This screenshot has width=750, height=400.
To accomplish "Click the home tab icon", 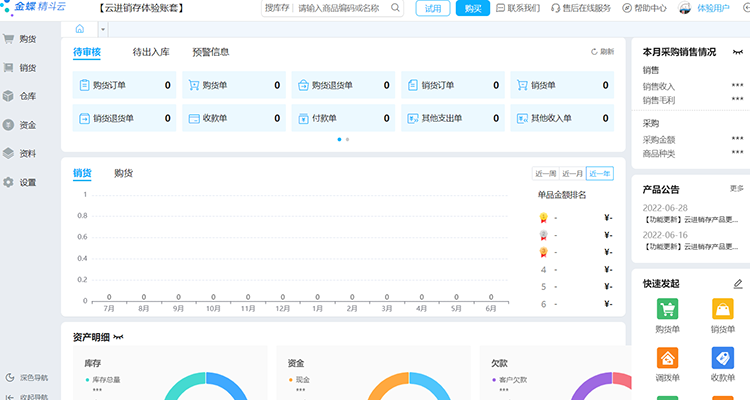I will pos(79,28).
